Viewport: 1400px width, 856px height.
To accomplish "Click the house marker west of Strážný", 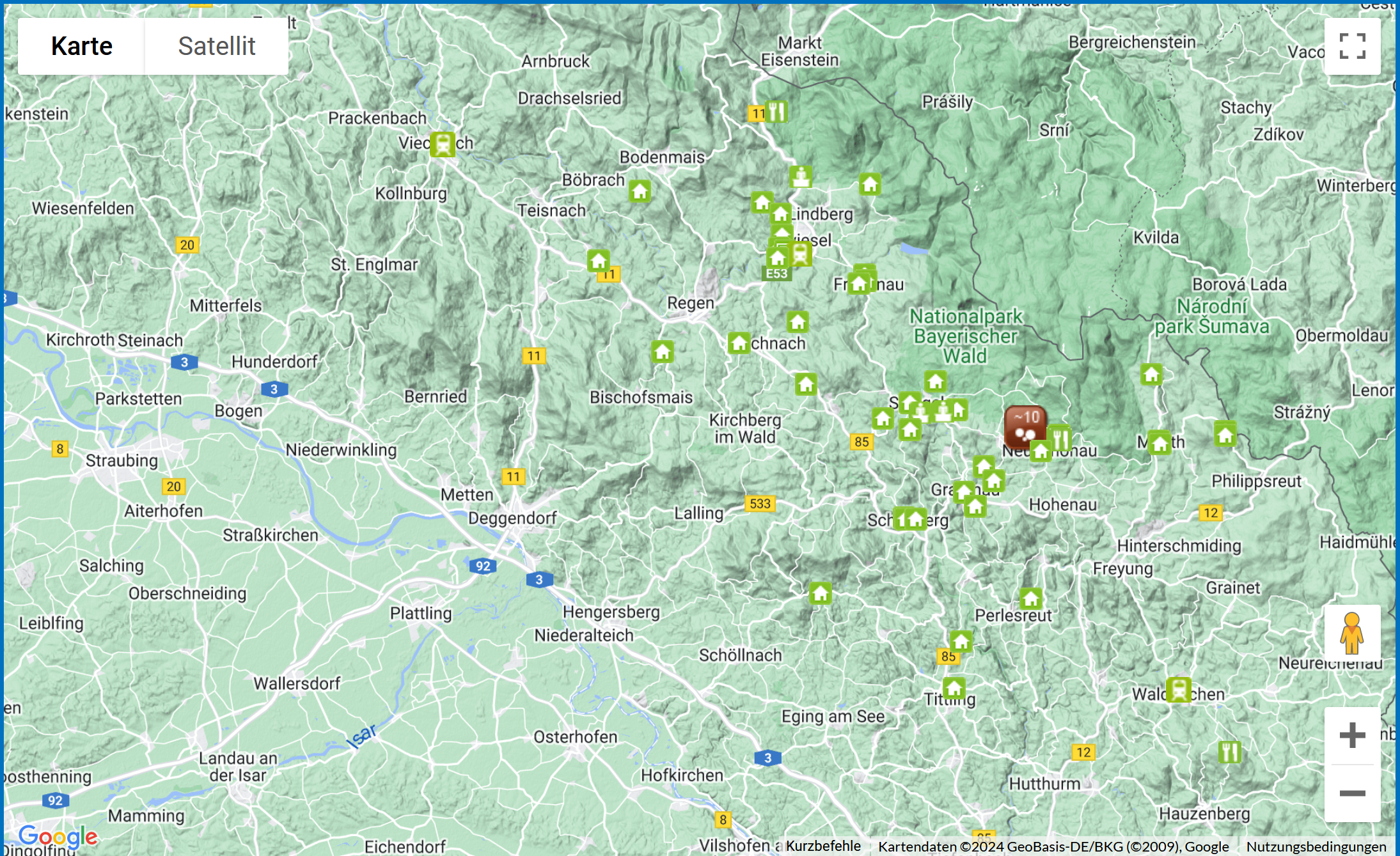I will coord(1225,435).
